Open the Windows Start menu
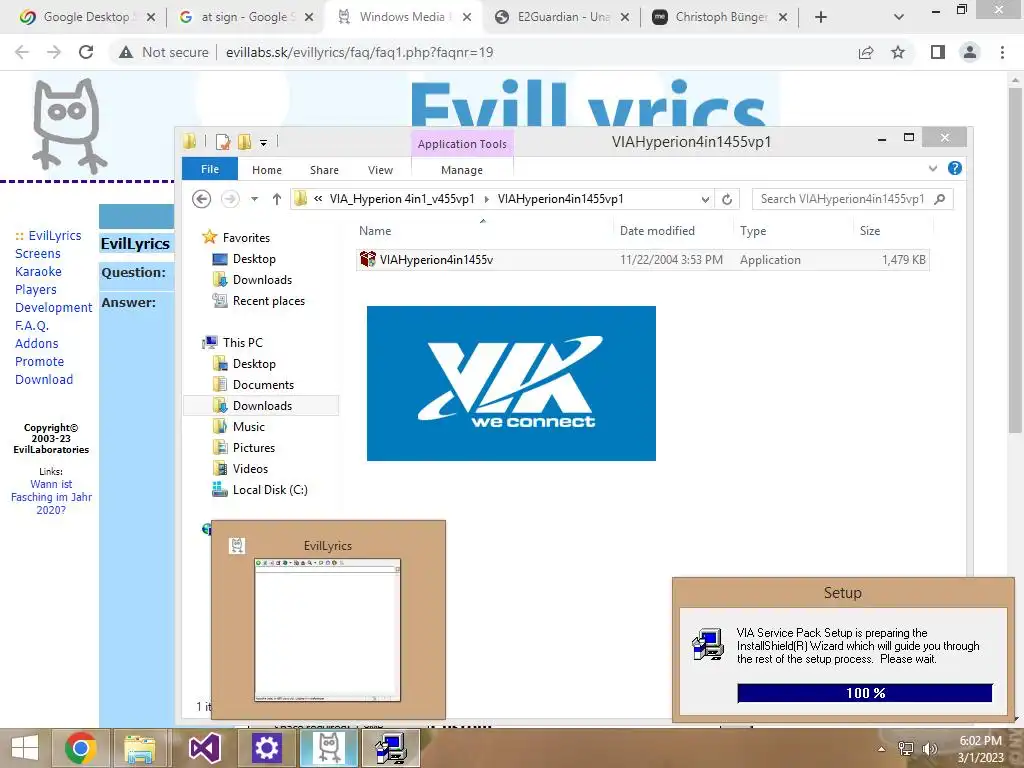1024x768 pixels. tap(25, 748)
